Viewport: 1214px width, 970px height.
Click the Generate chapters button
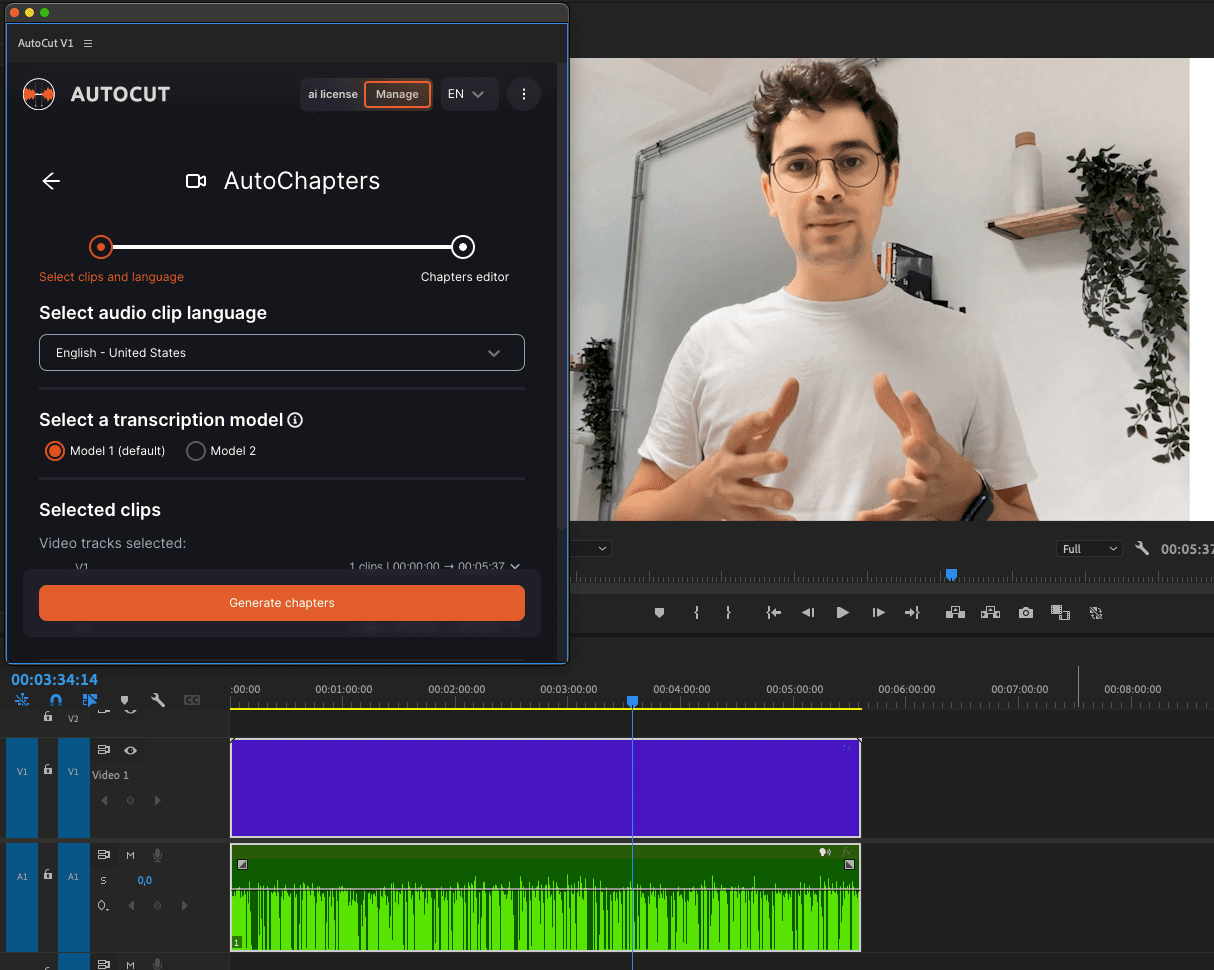(x=282, y=603)
